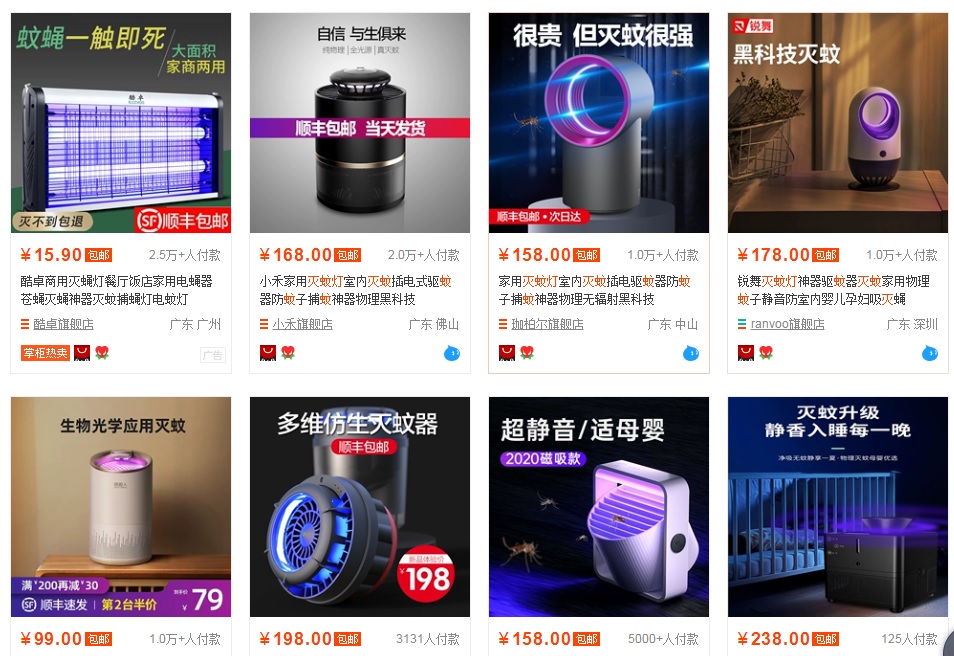Click the rose icon under 小禾旗舰店
This screenshot has width=954, height=656.
[288, 352]
